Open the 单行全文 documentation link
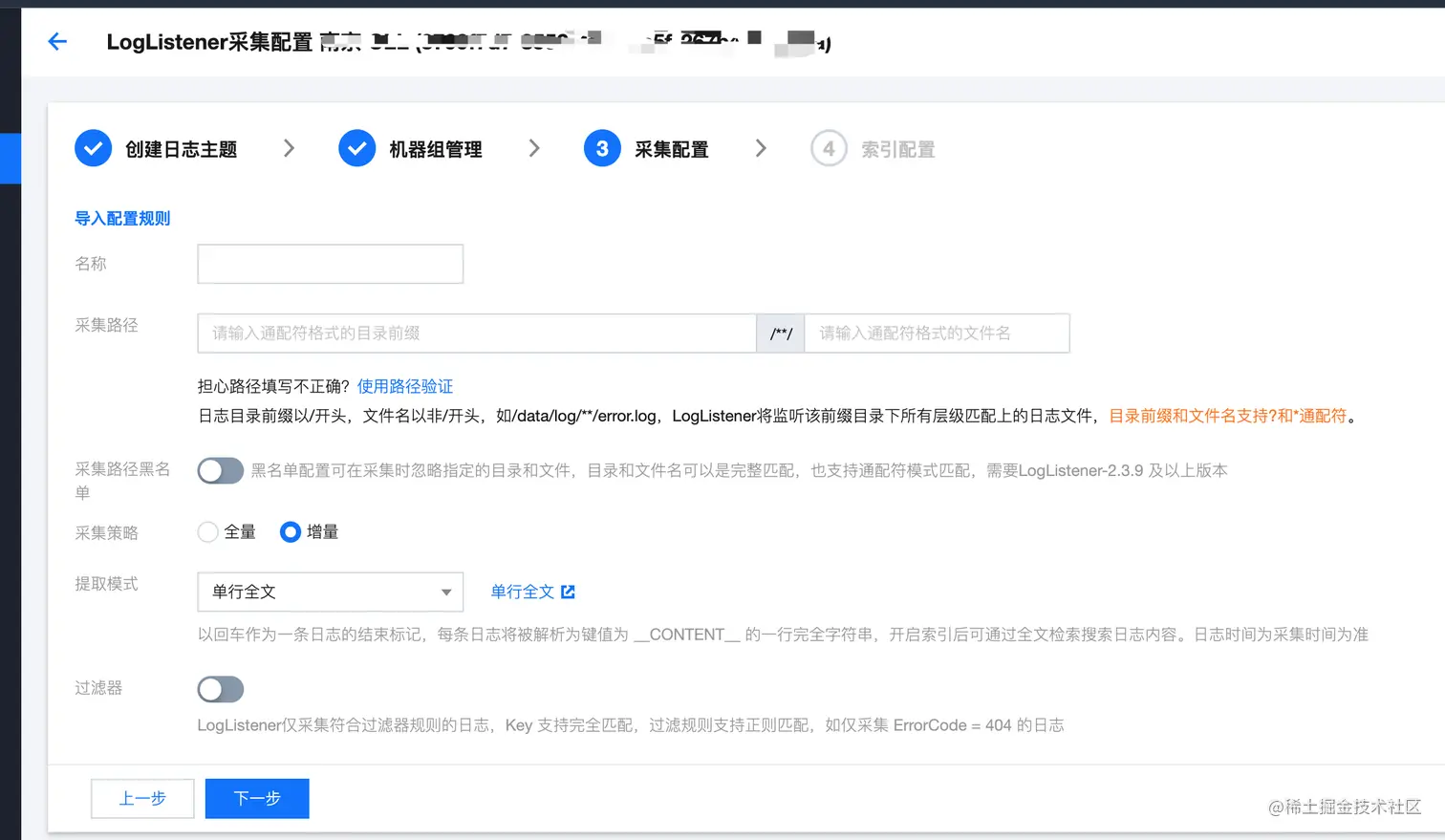 (x=523, y=592)
